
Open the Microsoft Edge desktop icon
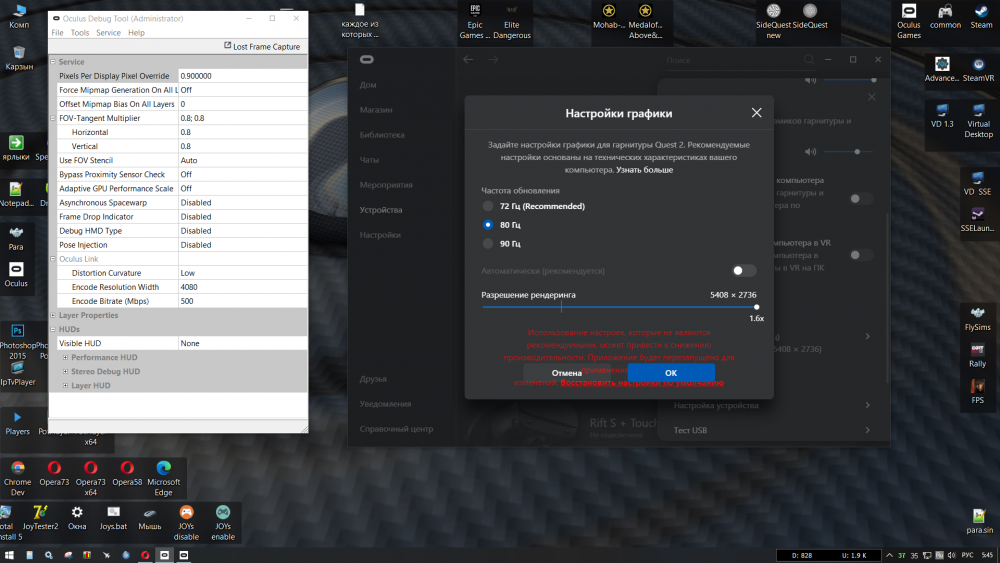tap(163, 478)
